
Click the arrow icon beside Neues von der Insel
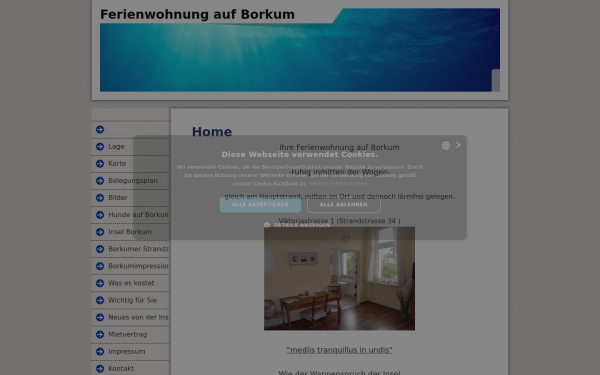tap(100, 317)
